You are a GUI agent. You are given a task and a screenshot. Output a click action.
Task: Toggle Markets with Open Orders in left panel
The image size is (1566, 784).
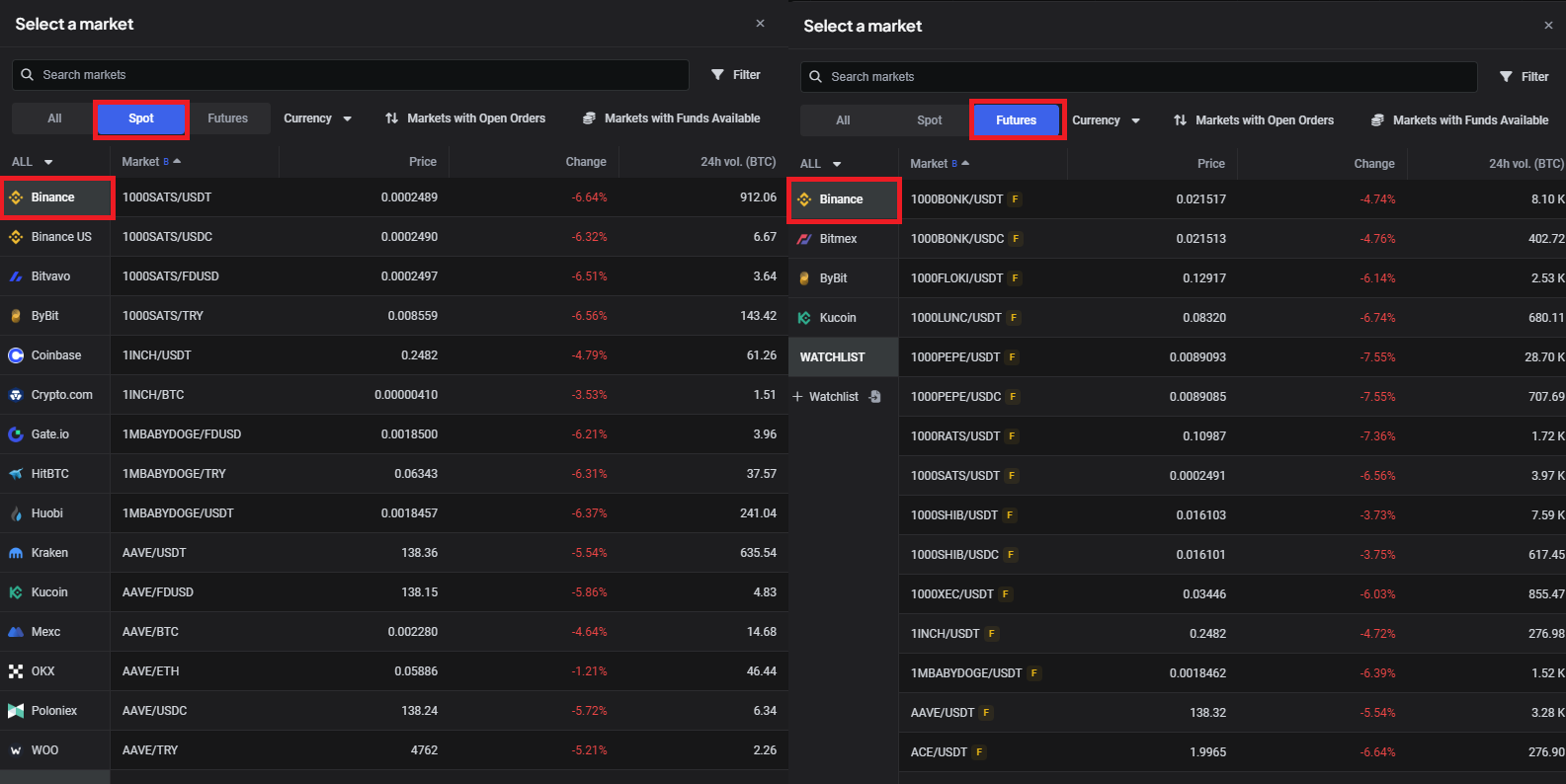click(465, 118)
